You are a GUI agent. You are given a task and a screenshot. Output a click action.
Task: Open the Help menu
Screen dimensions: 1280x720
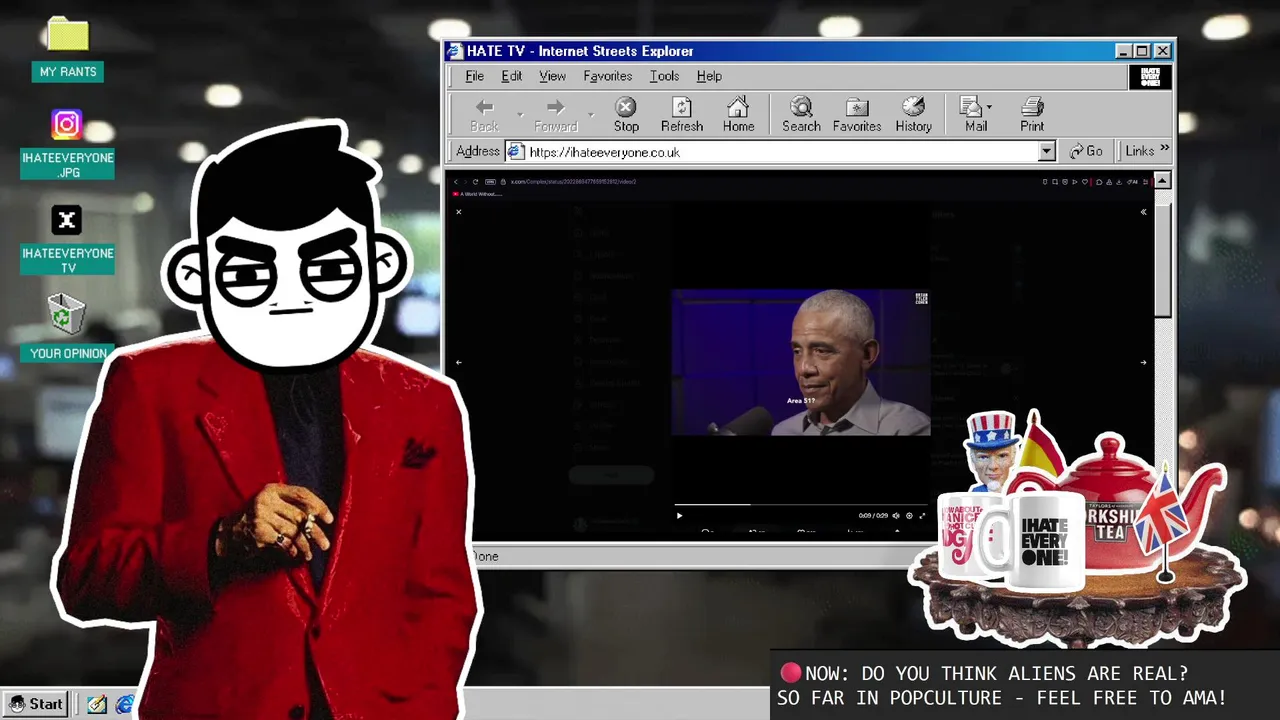point(709,76)
